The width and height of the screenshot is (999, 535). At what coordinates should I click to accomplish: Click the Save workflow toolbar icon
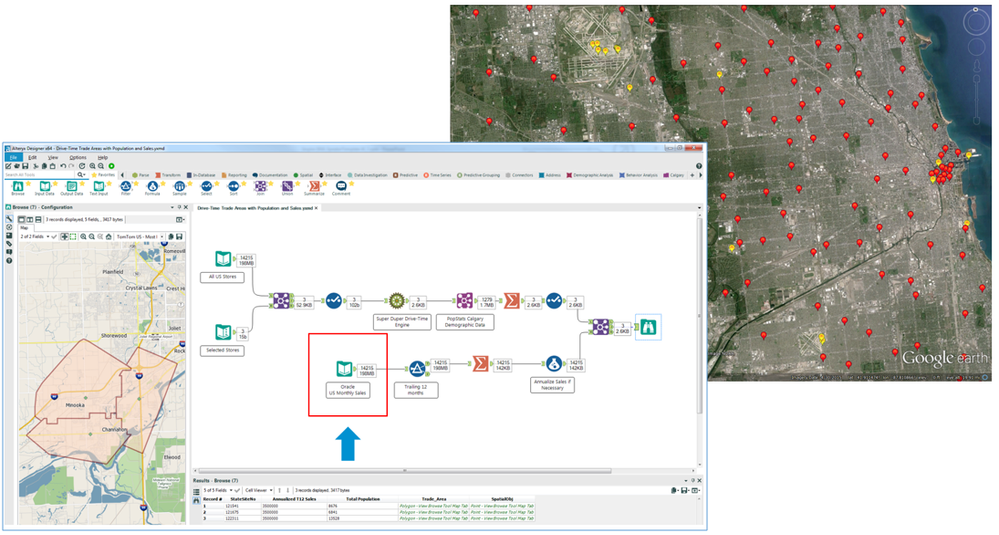coord(25,166)
